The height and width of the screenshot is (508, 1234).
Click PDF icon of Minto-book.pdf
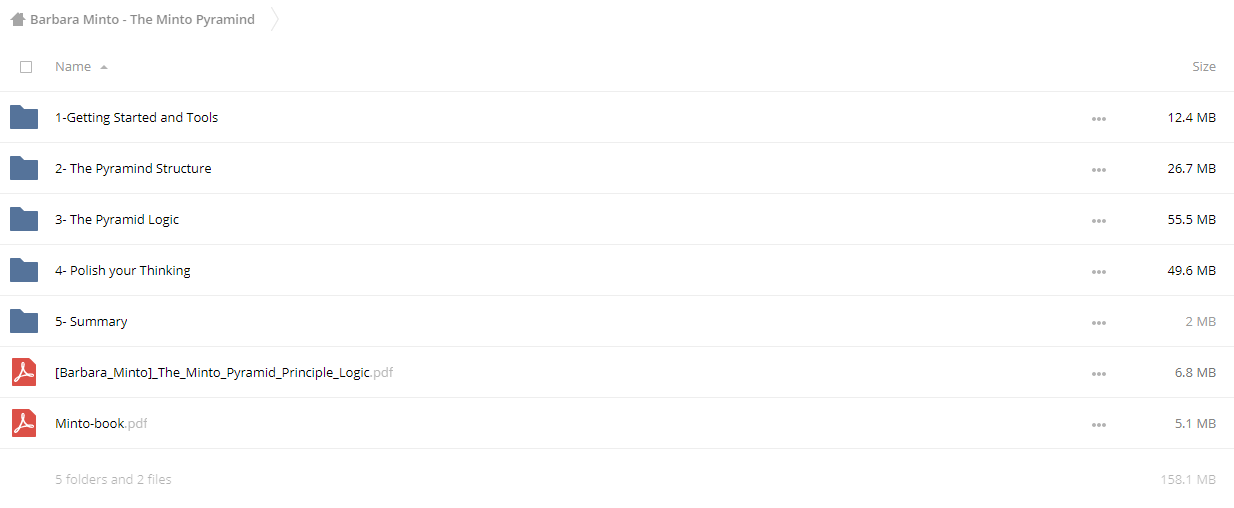(24, 423)
